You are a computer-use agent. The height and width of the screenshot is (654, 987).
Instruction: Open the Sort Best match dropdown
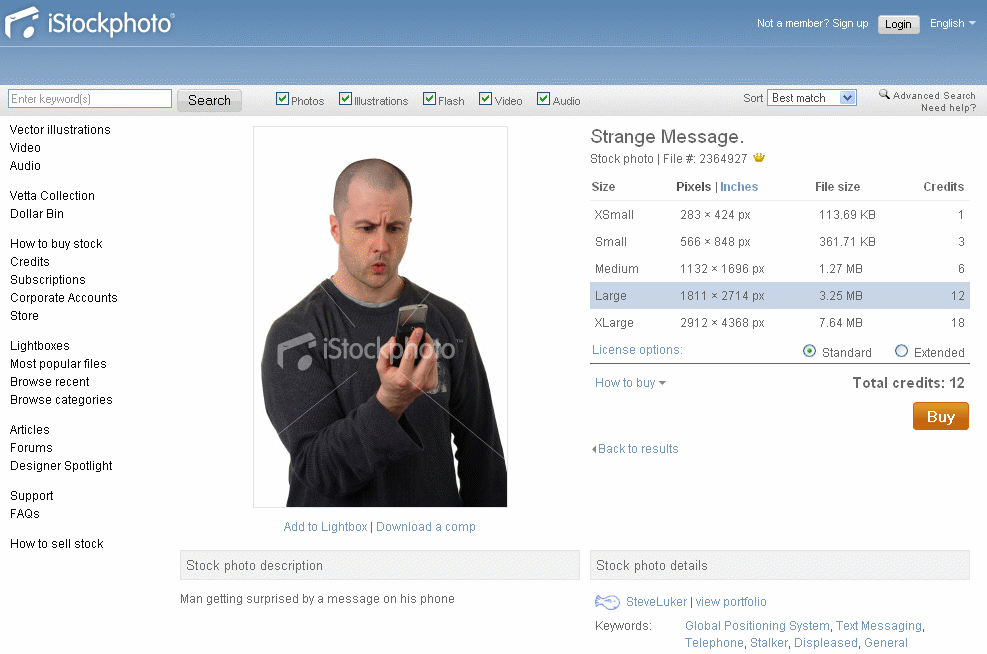(811, 98)
